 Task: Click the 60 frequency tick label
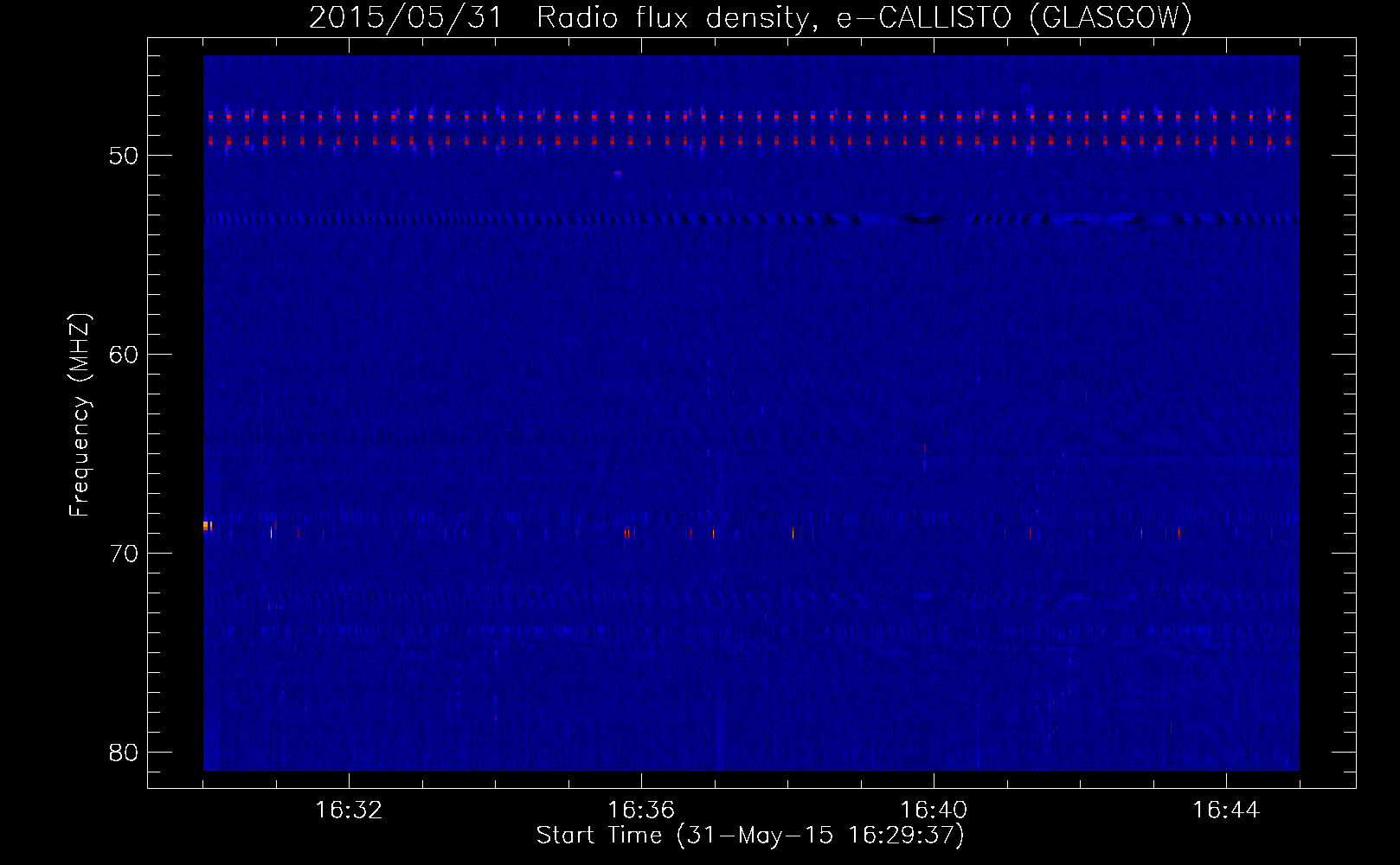click(x=124, y=355)
